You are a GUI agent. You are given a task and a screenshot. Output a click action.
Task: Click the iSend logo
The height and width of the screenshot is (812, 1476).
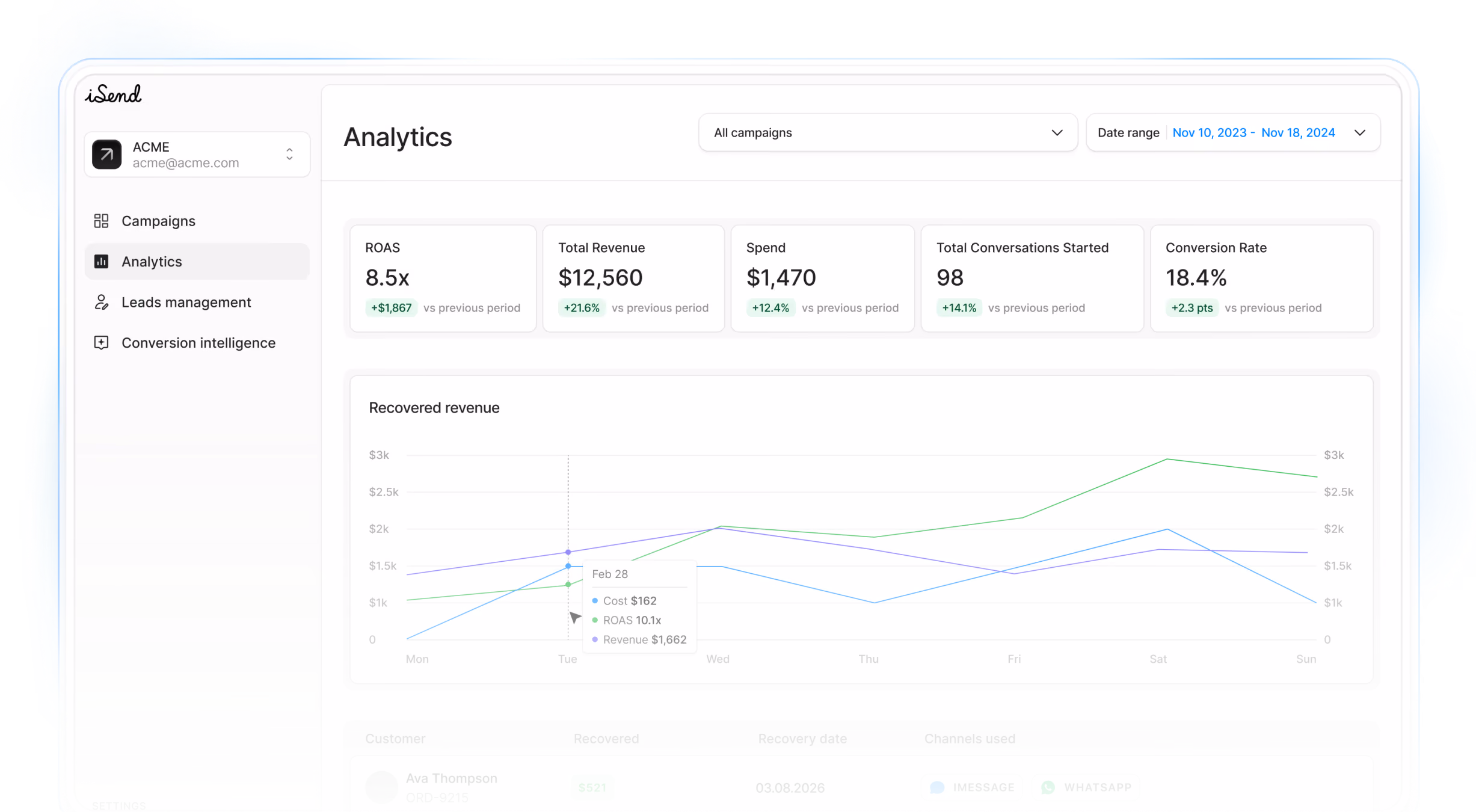coord(113,94)
